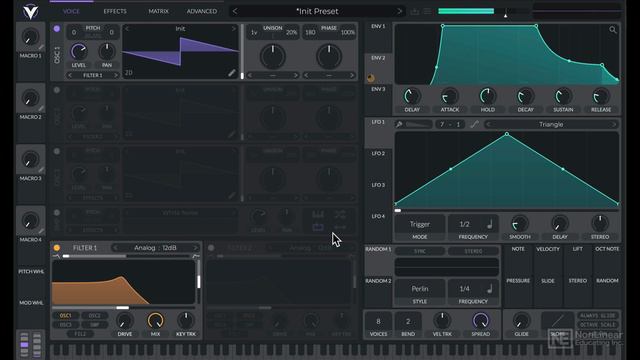Open Filter 1 Analog 12dB type selector
The width and height of the screenshot is (640, 360).
click(x=155, y=248)
